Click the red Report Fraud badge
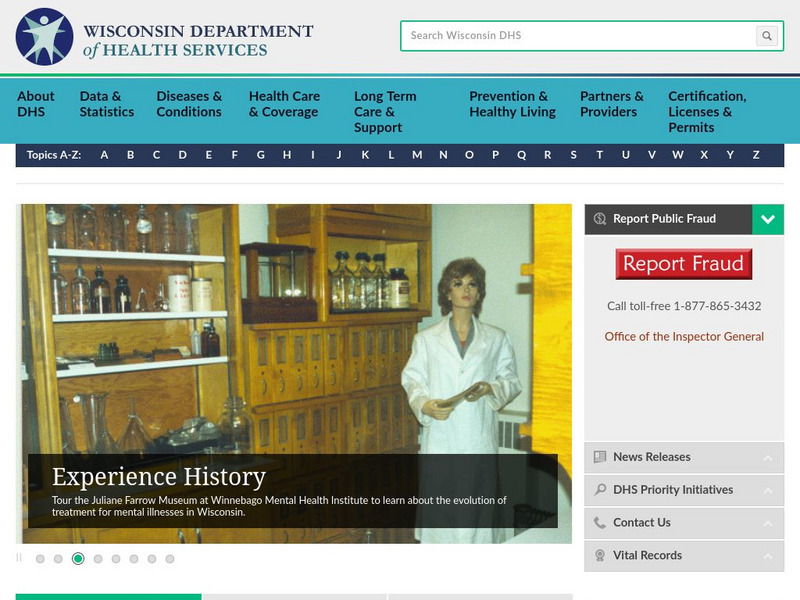 click(684, 264)
